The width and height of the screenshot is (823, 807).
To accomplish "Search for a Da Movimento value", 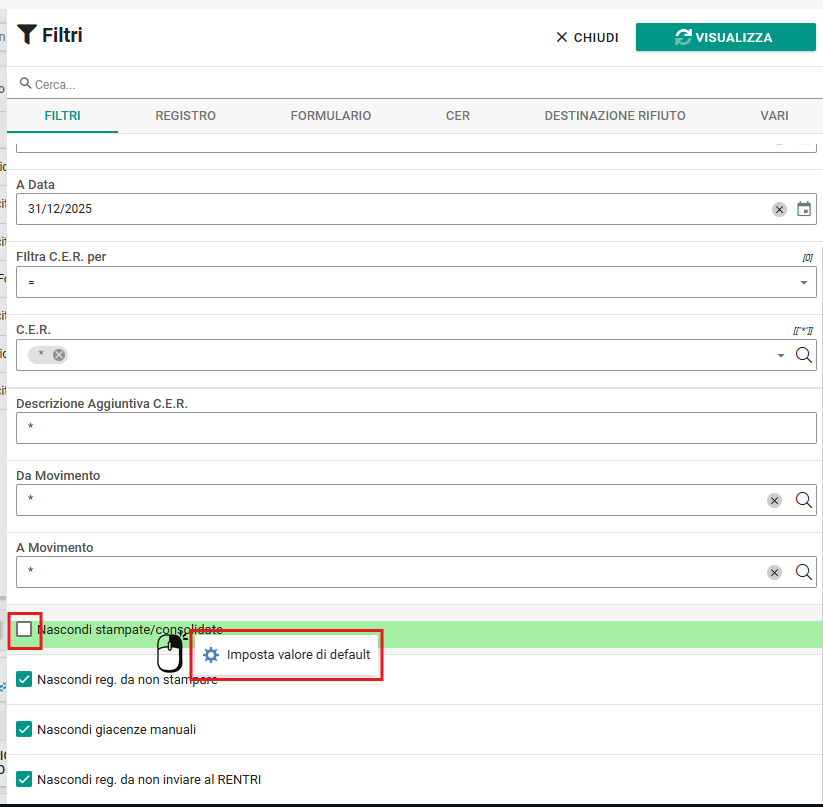I will coord(804,500).
